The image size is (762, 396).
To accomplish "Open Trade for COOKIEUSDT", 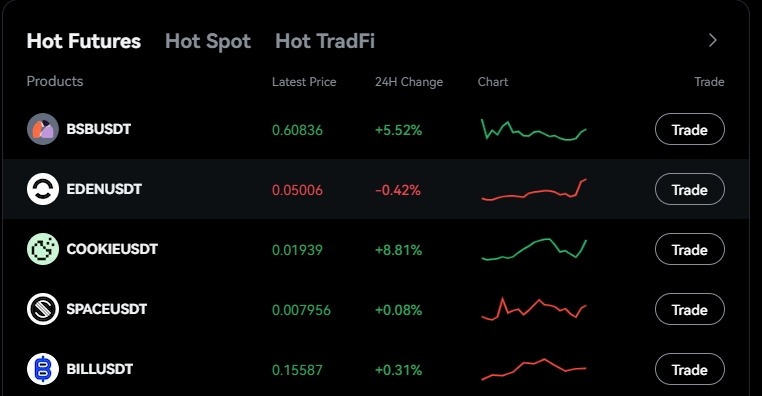I will tap(690, 249).
